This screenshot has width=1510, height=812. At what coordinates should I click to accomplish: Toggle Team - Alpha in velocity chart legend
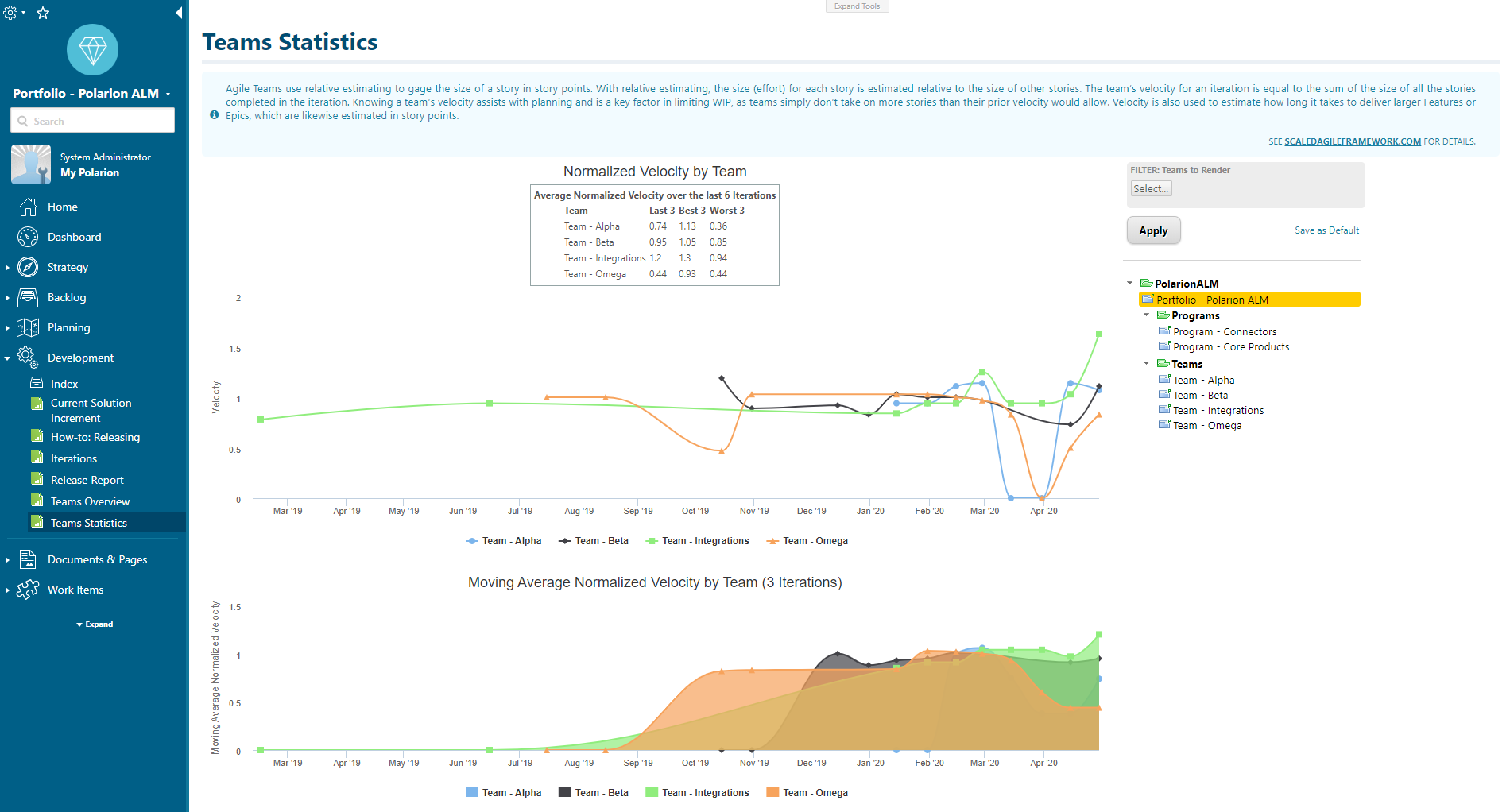[503, 541]
